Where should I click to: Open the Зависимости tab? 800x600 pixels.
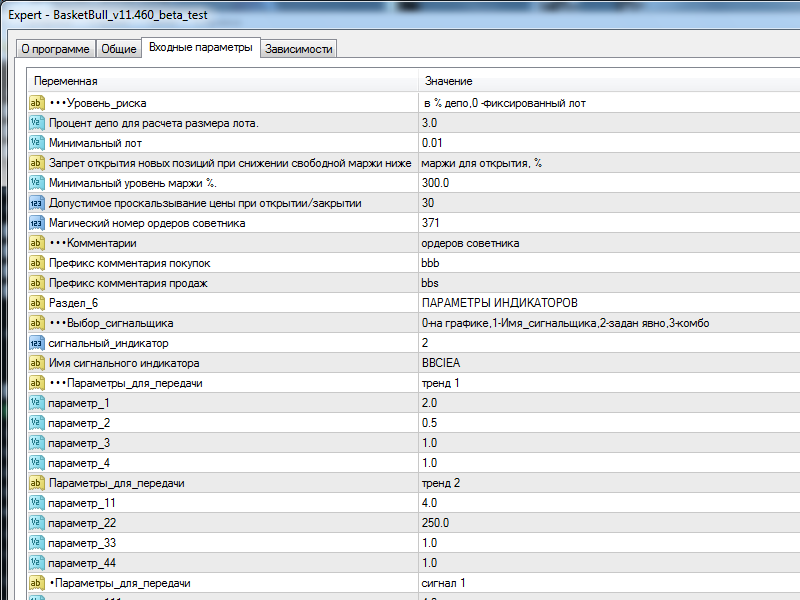click(x=299, y=49)
